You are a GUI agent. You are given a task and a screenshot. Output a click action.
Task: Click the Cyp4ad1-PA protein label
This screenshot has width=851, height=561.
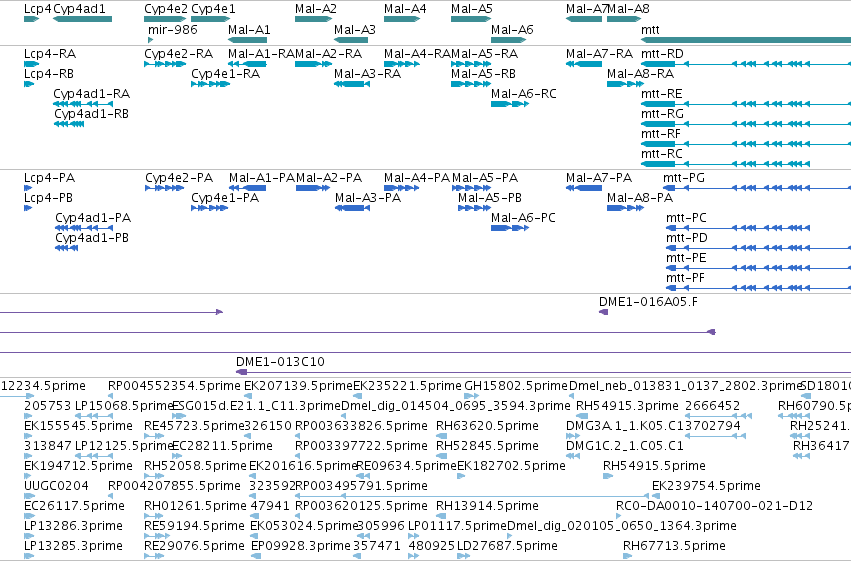click(x=93, y=218)
